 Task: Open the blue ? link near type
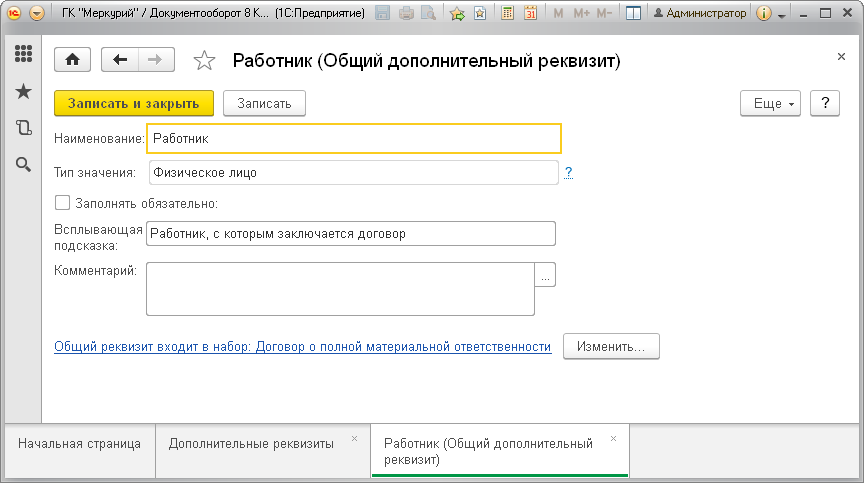pos(569,172)
